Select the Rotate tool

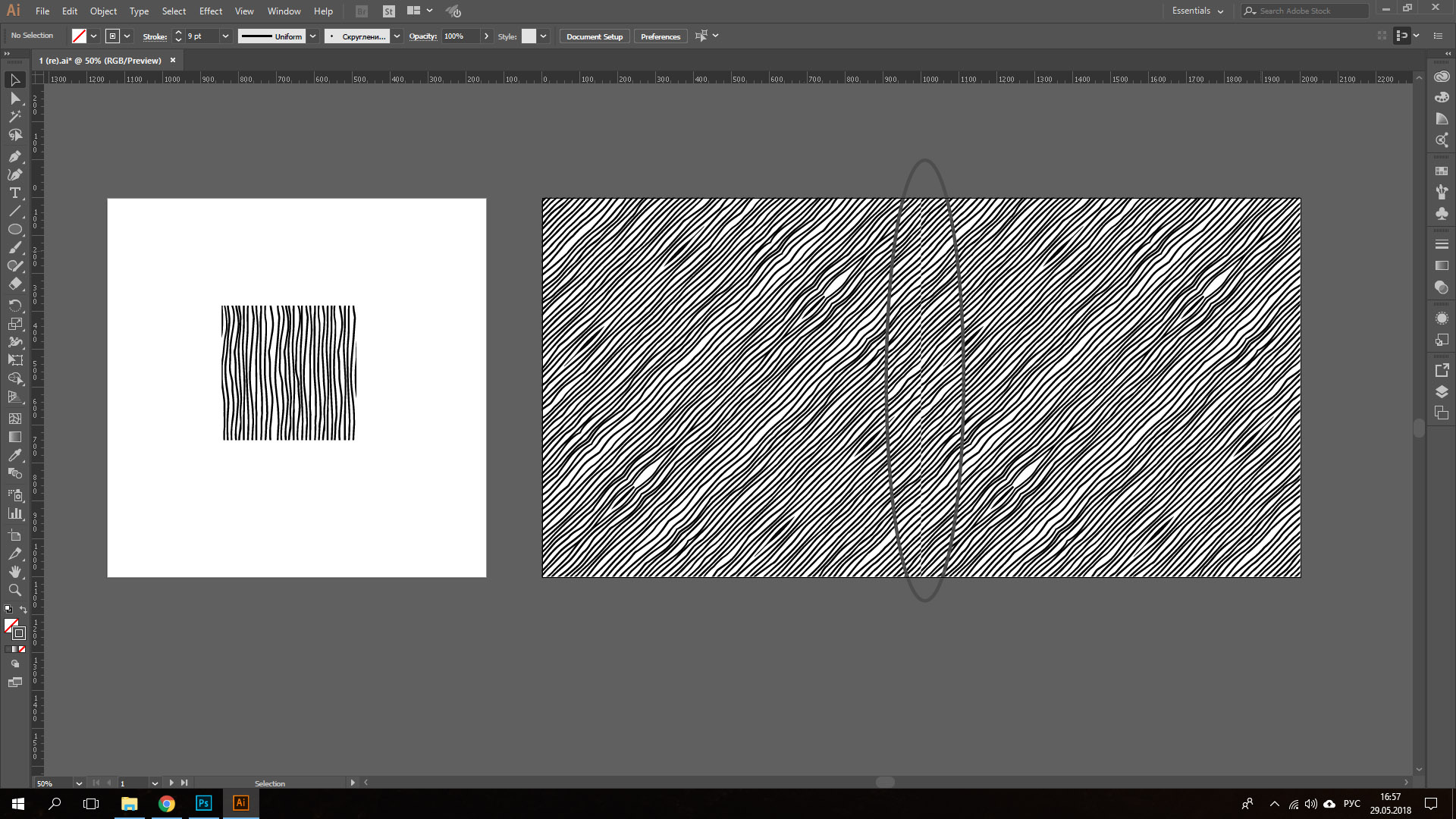point(14,305)
